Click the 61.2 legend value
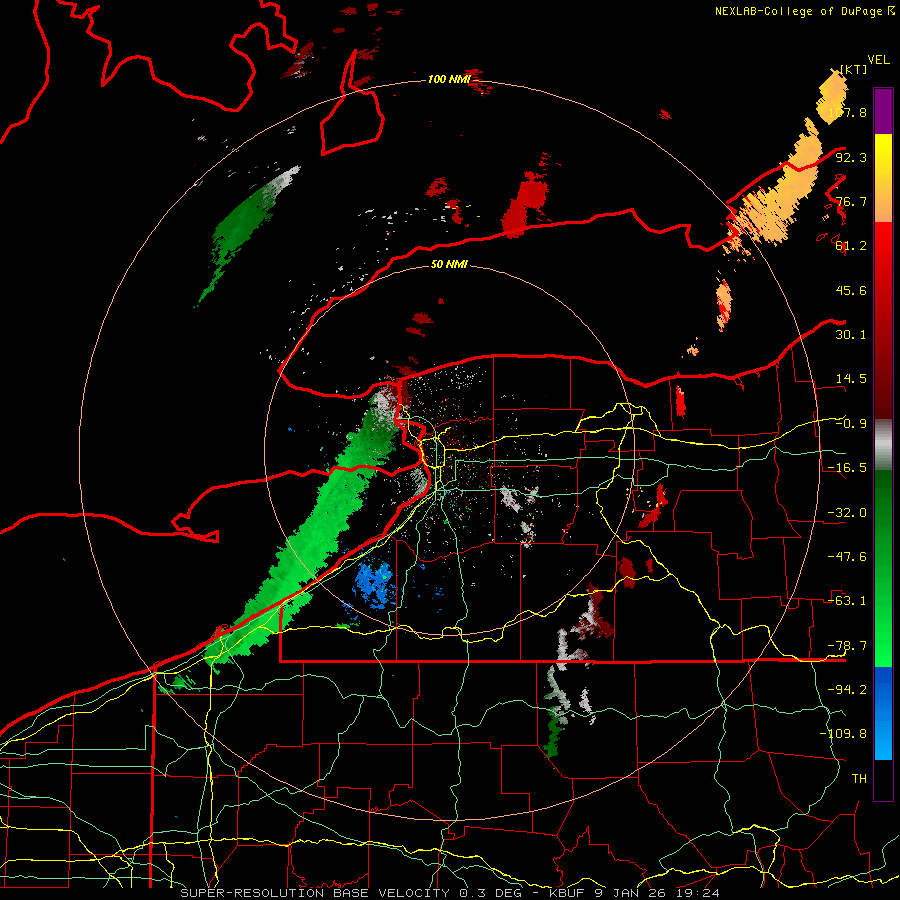The image size is (900, 900). [x=851, y=246]
